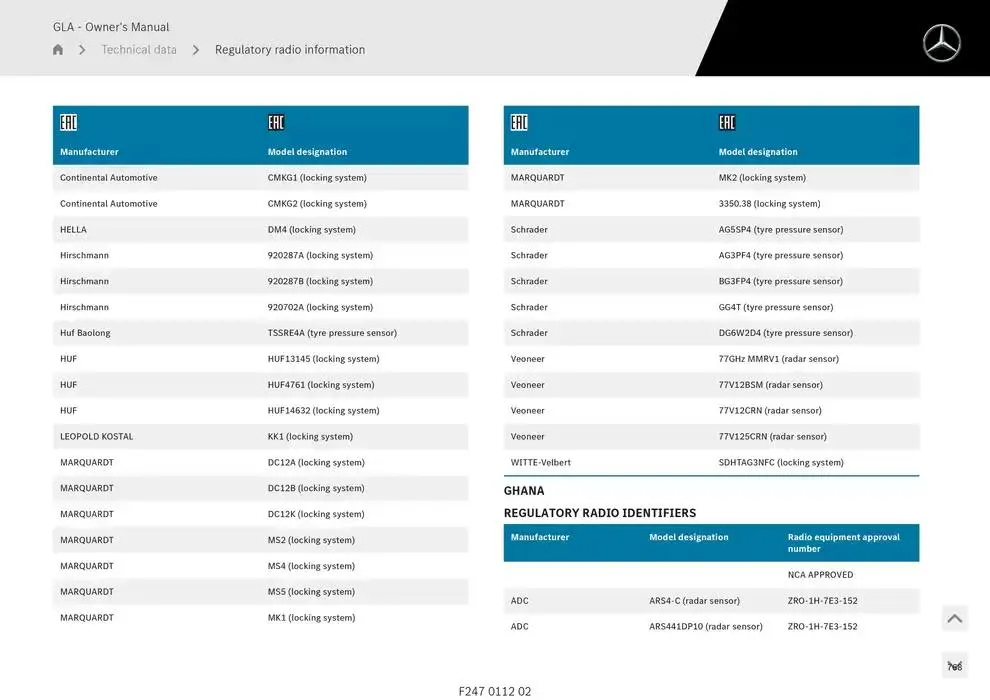Click the chevron after Technical data
The width and height of the screenshot is (990, 700).
click(196, 50)
